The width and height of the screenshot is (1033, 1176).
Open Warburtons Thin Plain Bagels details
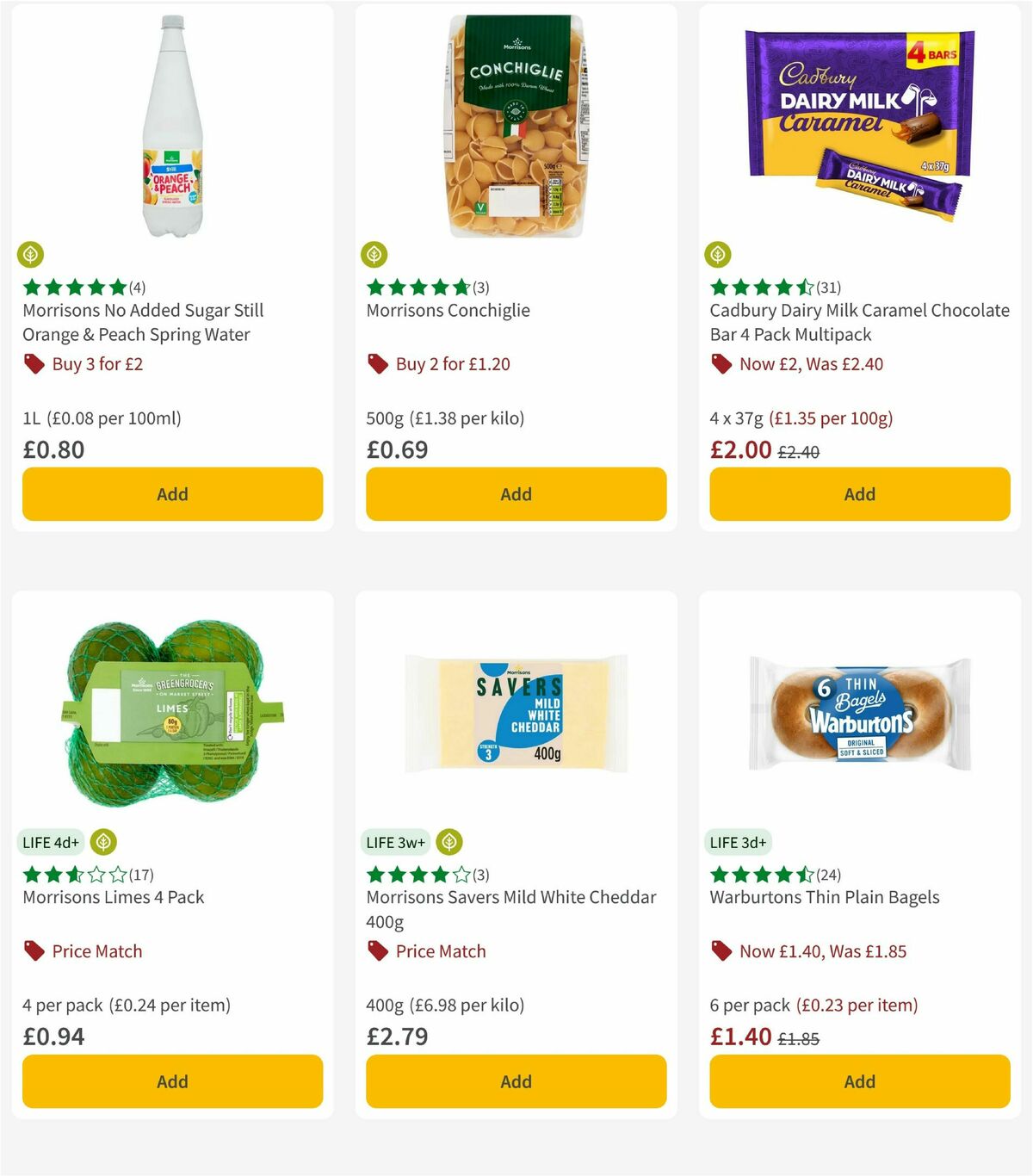(824, 897)
